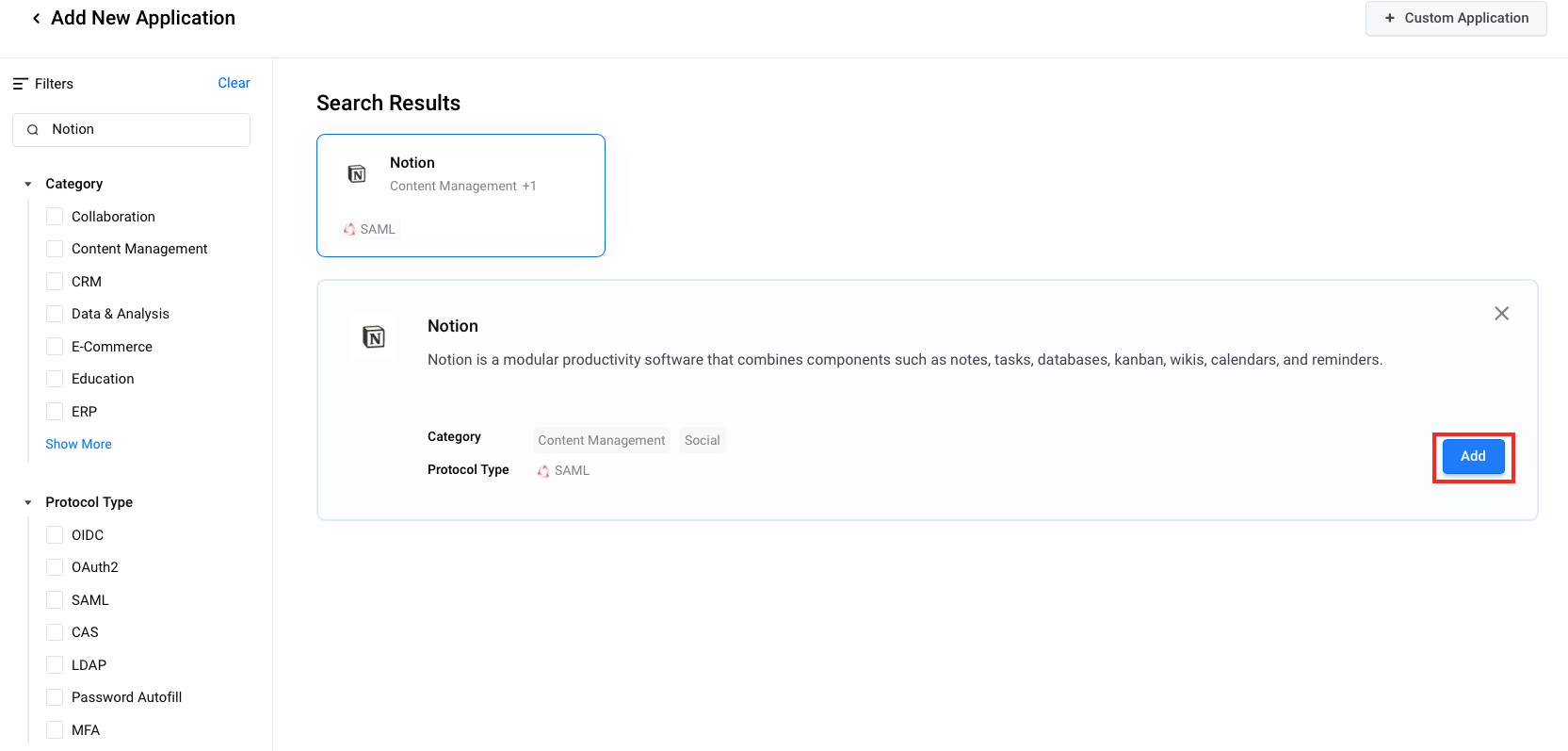Toggle the MFA protocol checkbox

point(55,730)
